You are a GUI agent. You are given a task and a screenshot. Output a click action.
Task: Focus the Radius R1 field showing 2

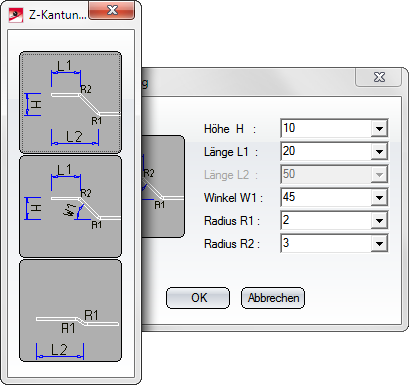click(x=326, y=220)
